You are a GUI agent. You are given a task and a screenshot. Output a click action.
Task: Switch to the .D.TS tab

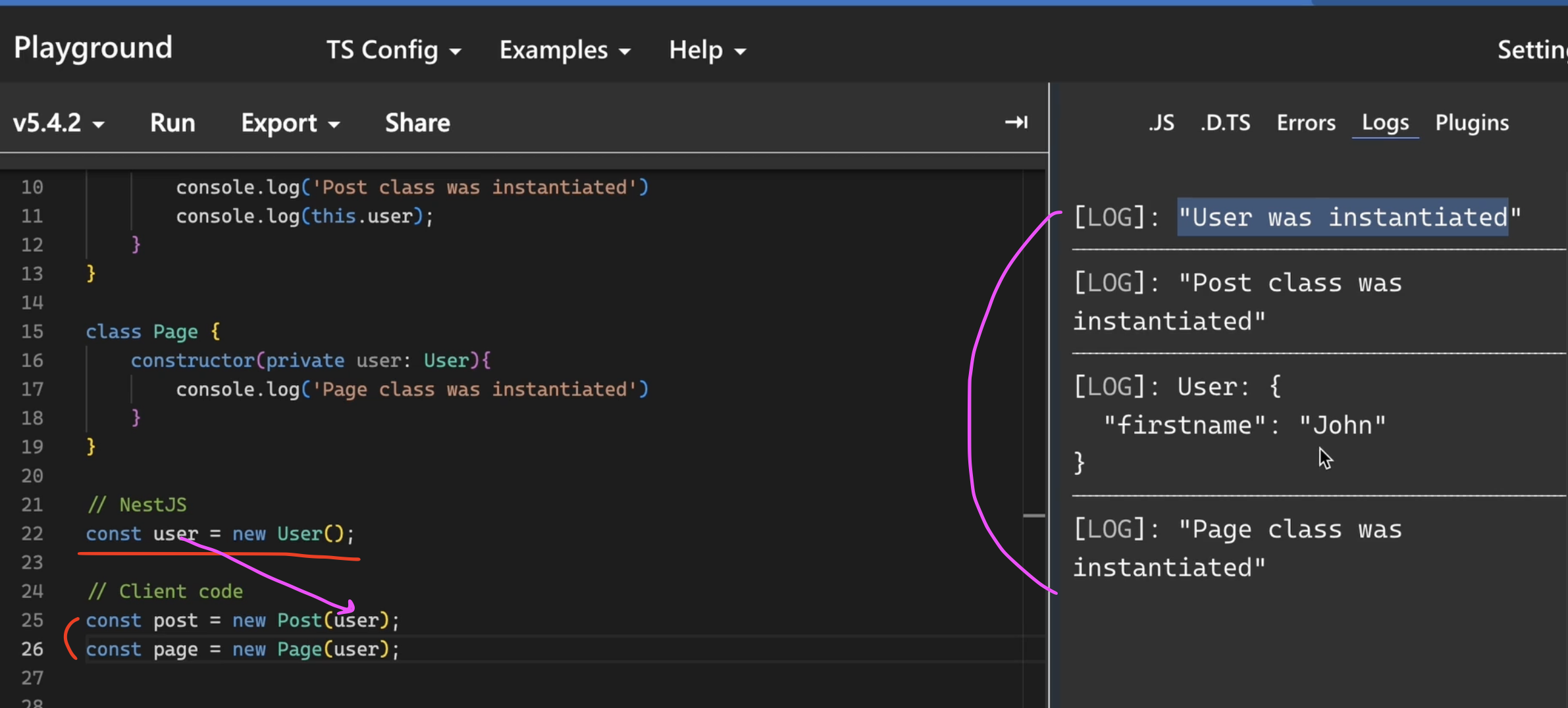click(x=1225, y=122)
